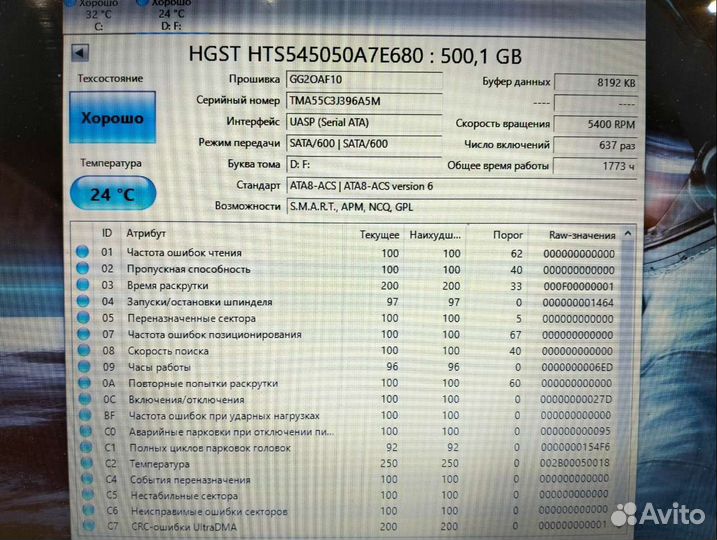
Task: Click raw value 0000000154F6
Action: [575, 447]
